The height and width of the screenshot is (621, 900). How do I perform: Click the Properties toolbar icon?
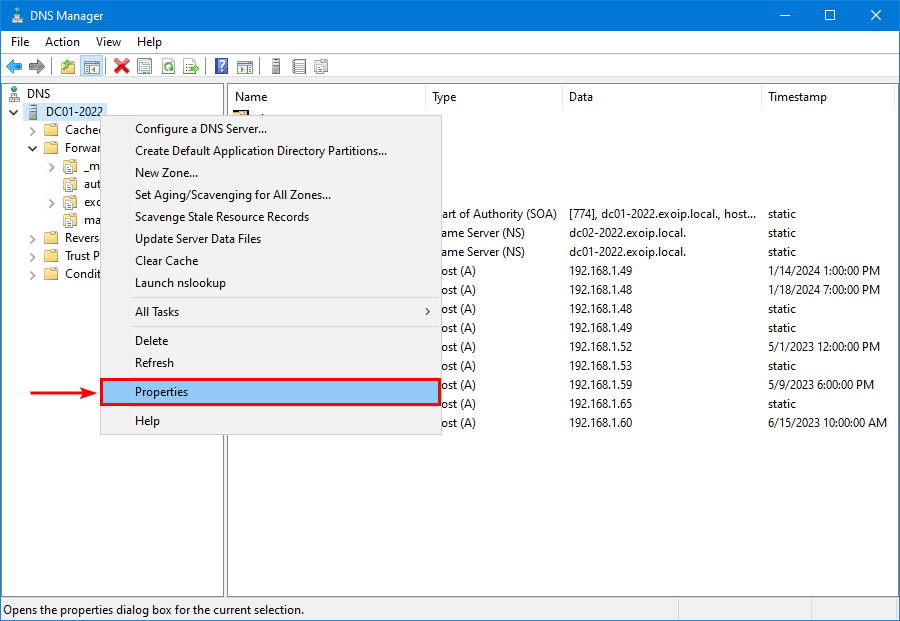pos(145,67)
